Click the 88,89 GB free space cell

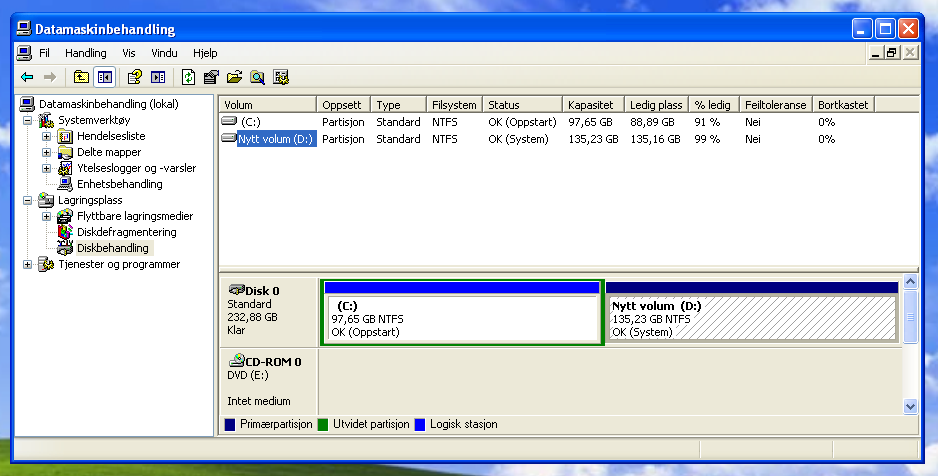652,122
